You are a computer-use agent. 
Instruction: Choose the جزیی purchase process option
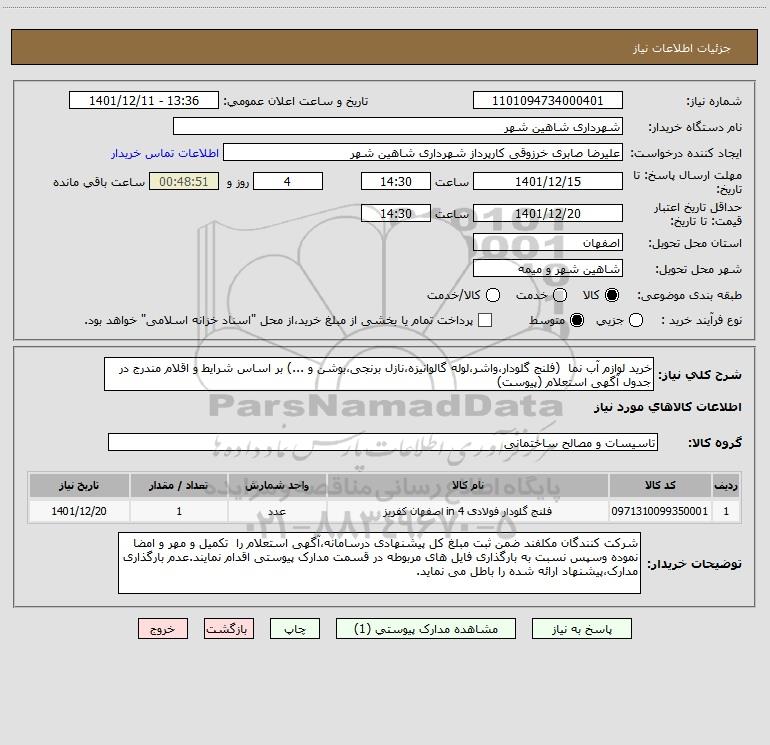pos(636,320)
